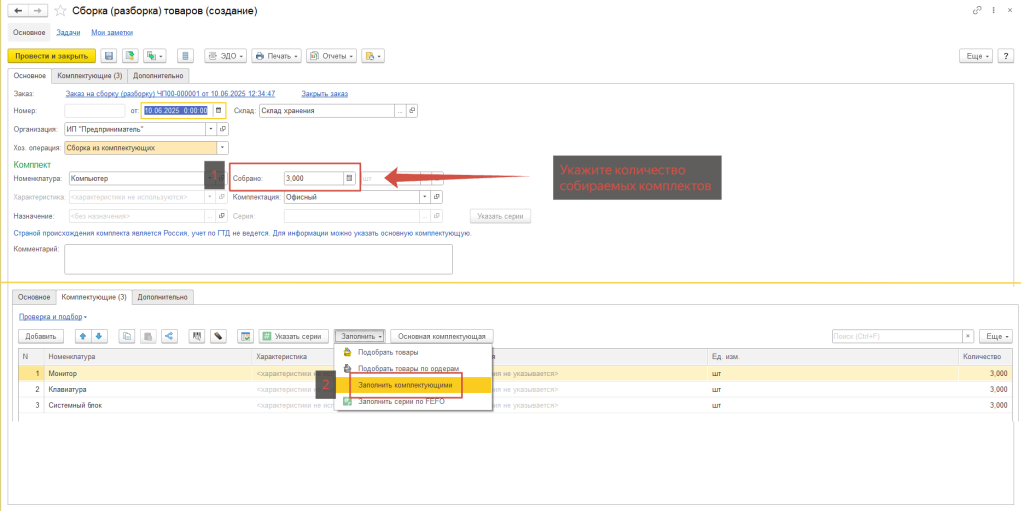This screenshot has width=1024, height=511.
Task: Click the Добавить button
Action: point(41,337)
